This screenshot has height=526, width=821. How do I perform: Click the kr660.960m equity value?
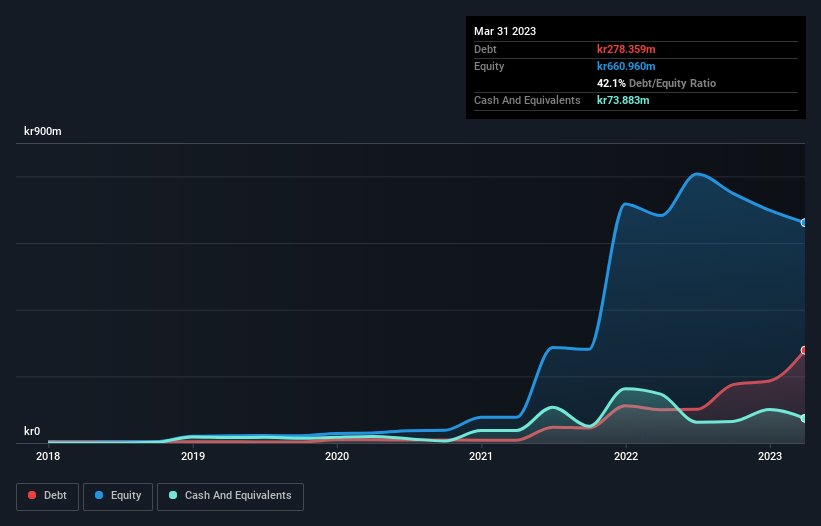626,66
